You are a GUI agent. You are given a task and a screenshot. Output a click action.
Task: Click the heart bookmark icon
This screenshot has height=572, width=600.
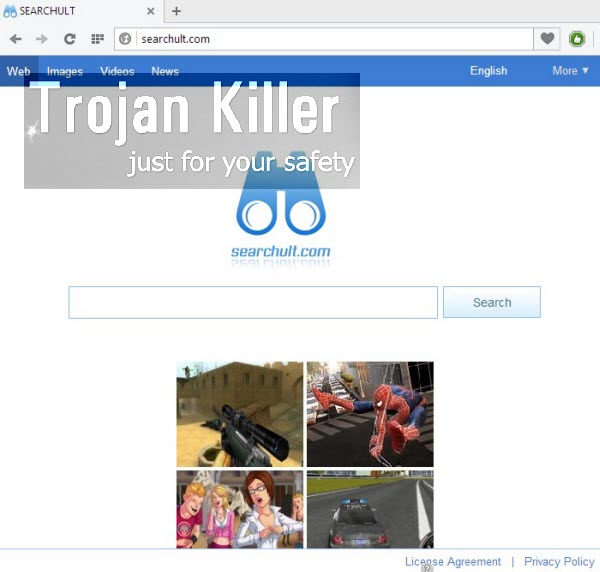coord(547,39)
